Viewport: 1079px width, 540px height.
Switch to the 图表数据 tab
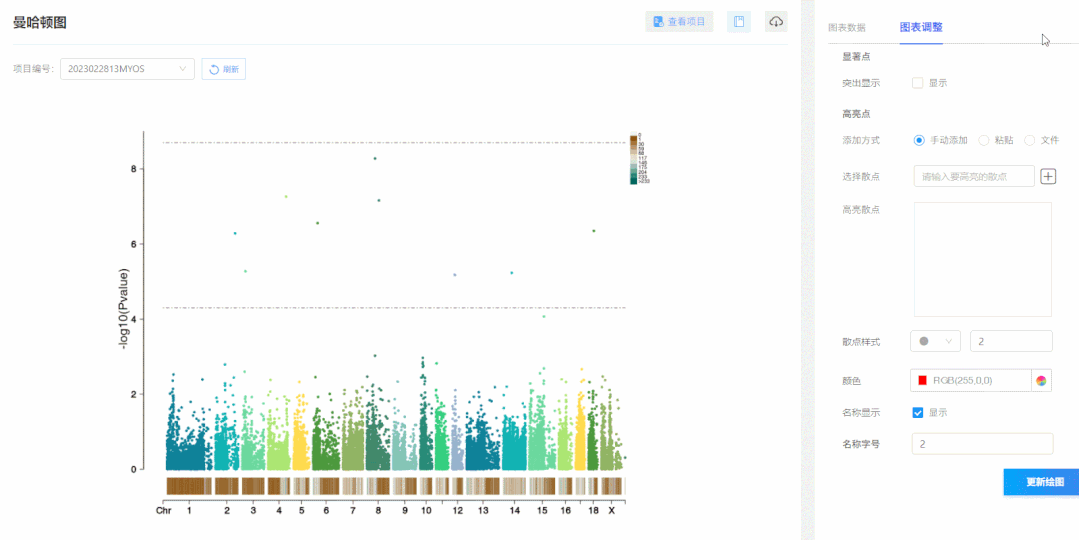[x=846, y=27]
